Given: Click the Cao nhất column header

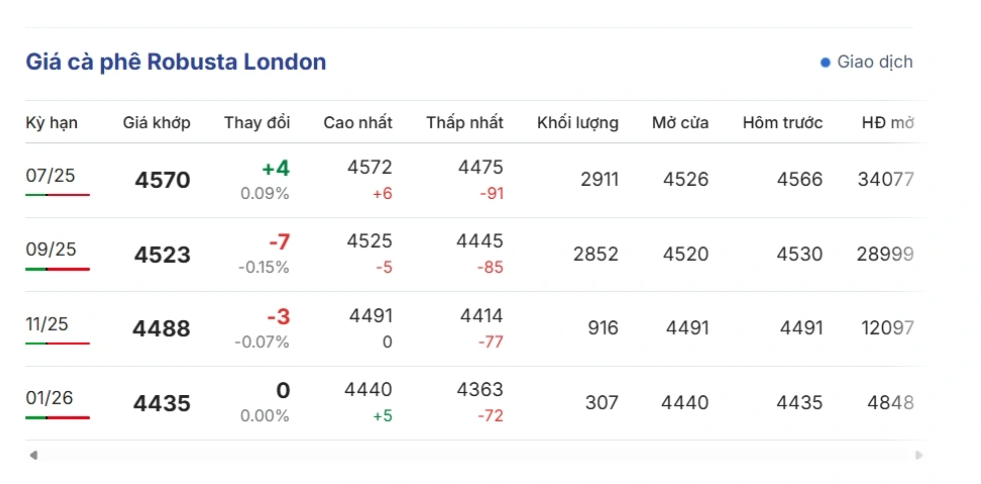Looking at the screenshot, I should click(x=358, y=123).
